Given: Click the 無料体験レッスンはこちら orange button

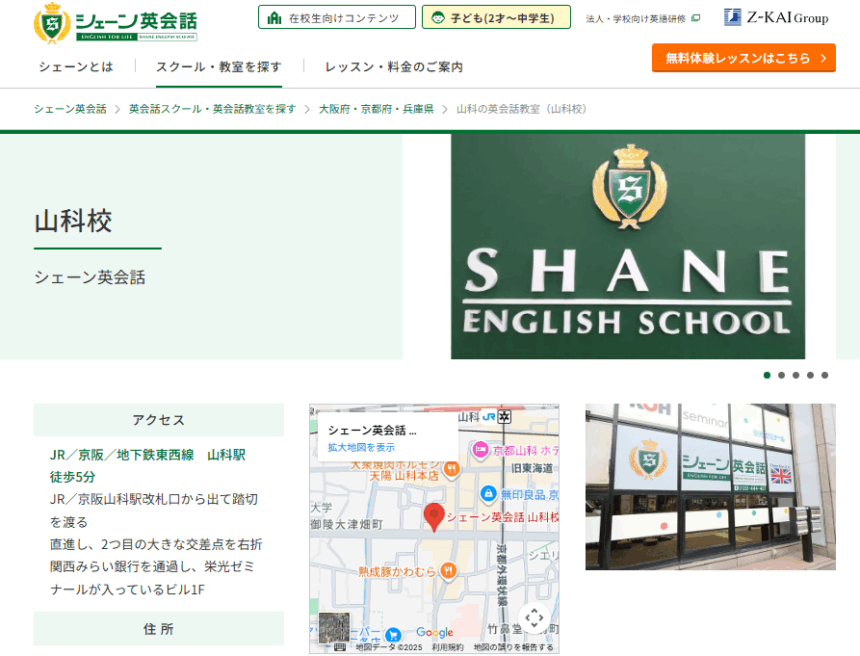Looking at the screenshot, I should [743, 58].
